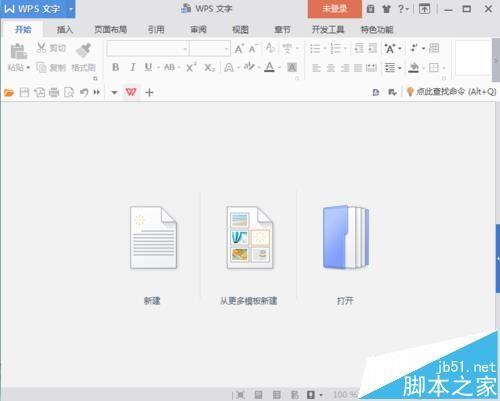Image resolution: width=500 pixels, height=401 pixels.
Task: Click 从更多模板新建 template thumbnail
Action: click(249, 237)
